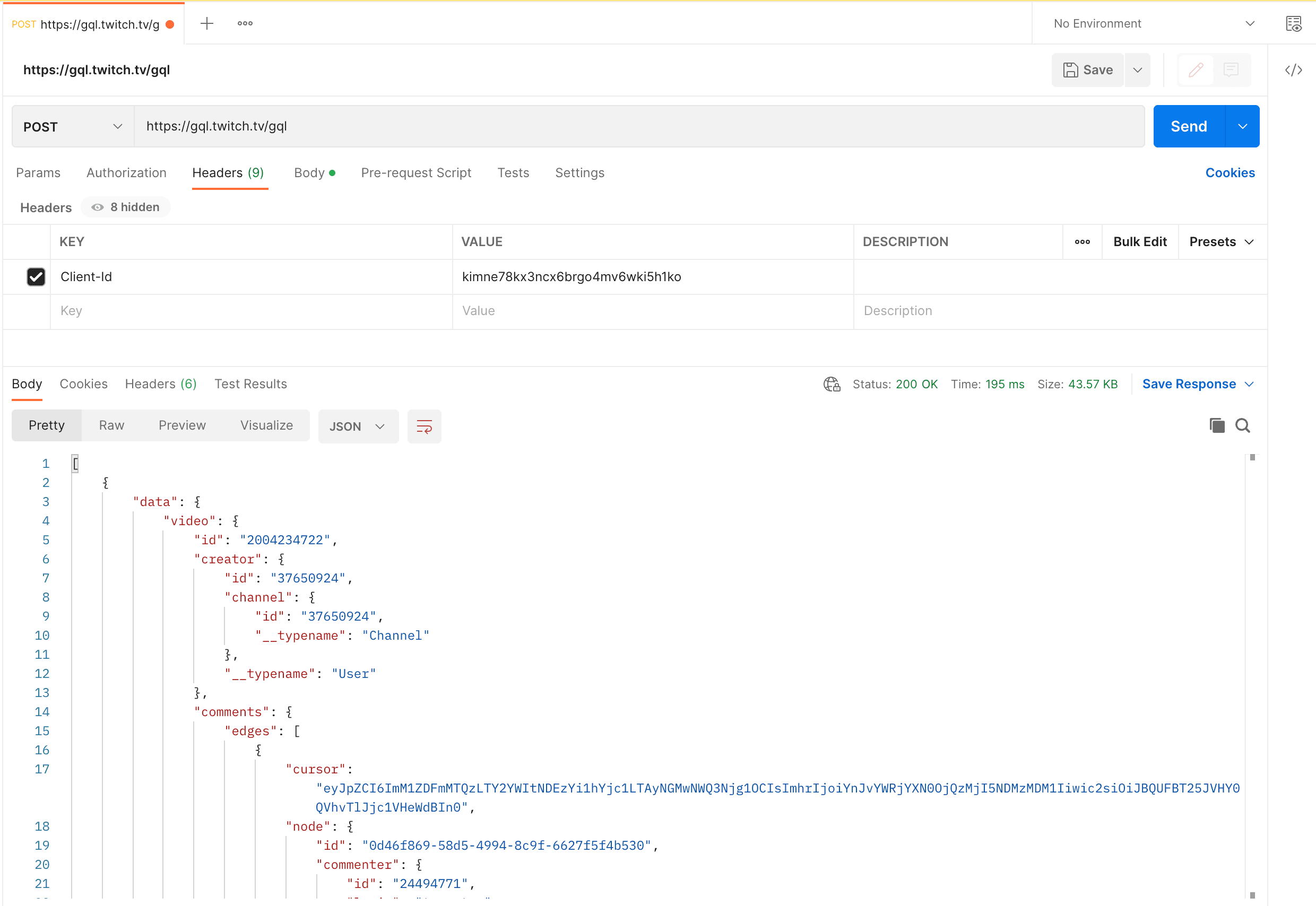Open the code snippet panel
This screenshot has width=1316, height=906.
1293,69
